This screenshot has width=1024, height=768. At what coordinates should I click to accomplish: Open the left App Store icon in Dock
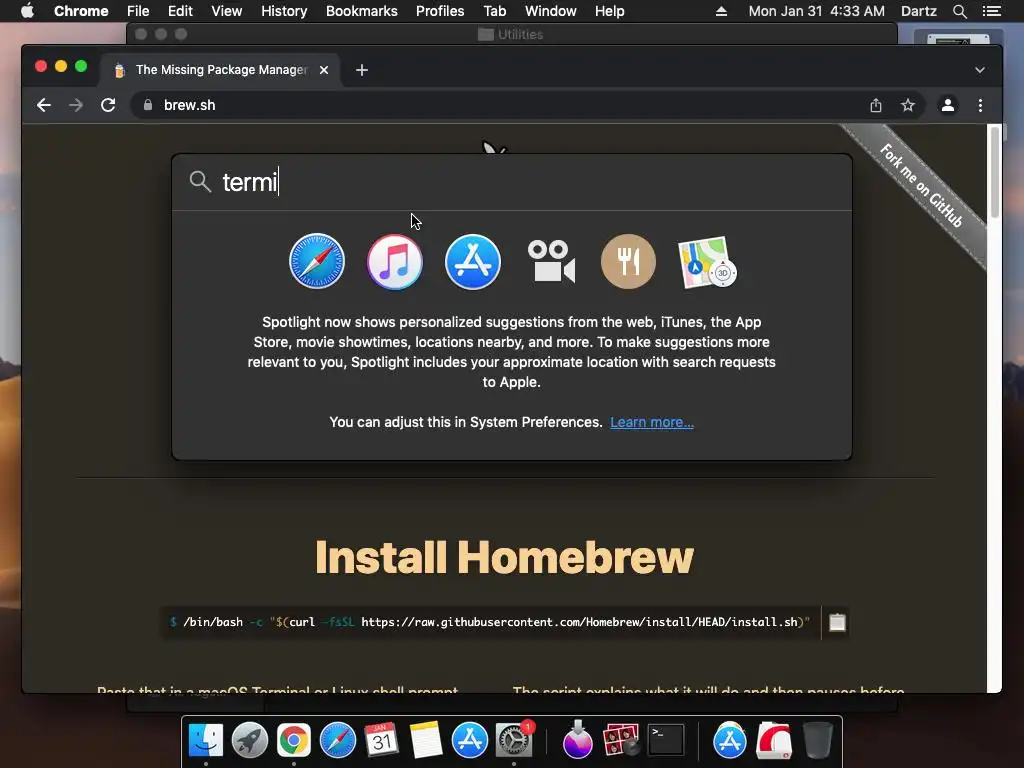pos(470,740)
